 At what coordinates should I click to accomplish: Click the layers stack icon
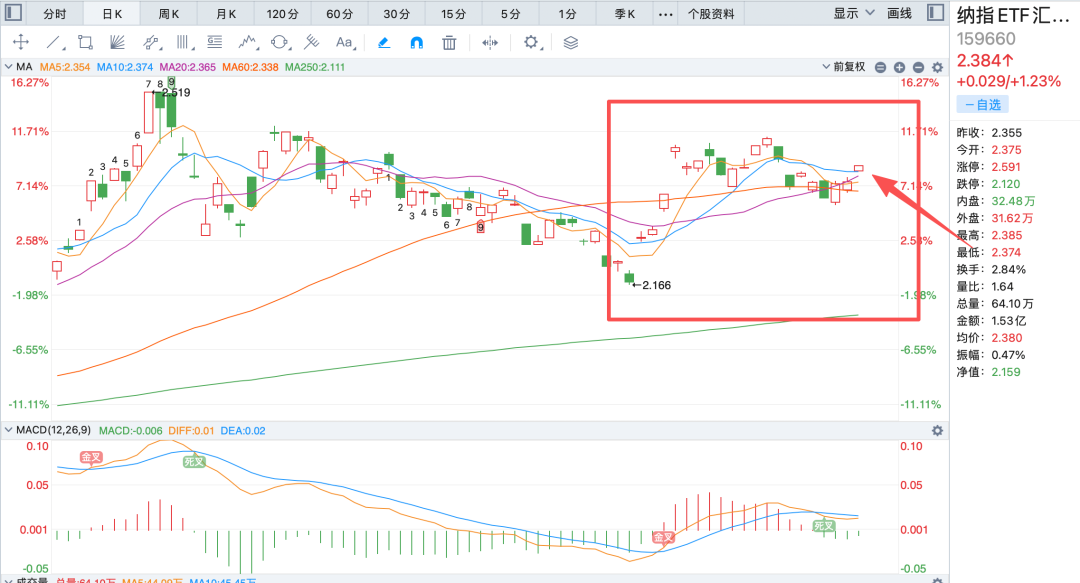pyautogui.click(x=570, y=43)
